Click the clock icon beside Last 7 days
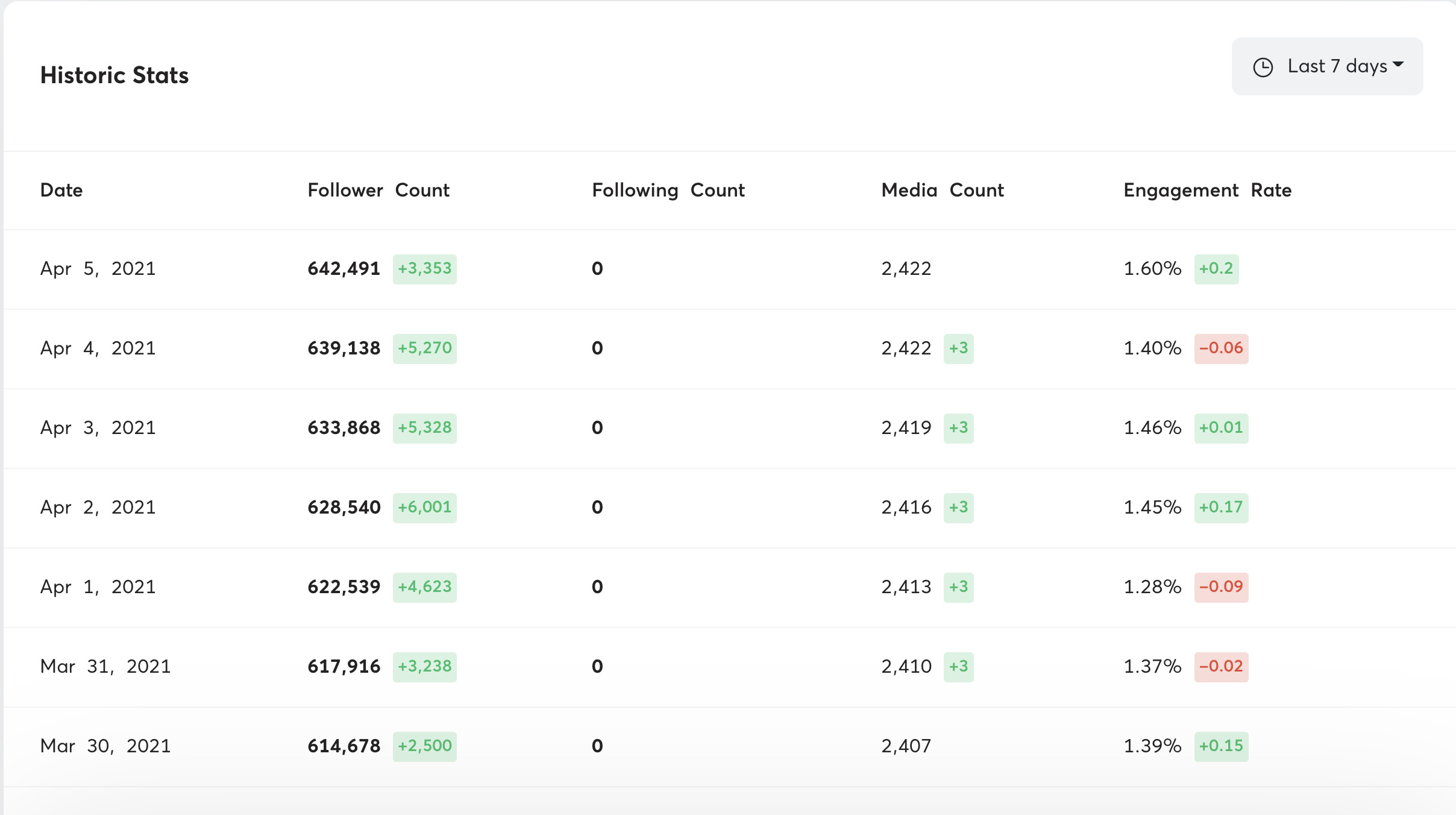This screenshot has height=815, width=1456. (1263, 67)
